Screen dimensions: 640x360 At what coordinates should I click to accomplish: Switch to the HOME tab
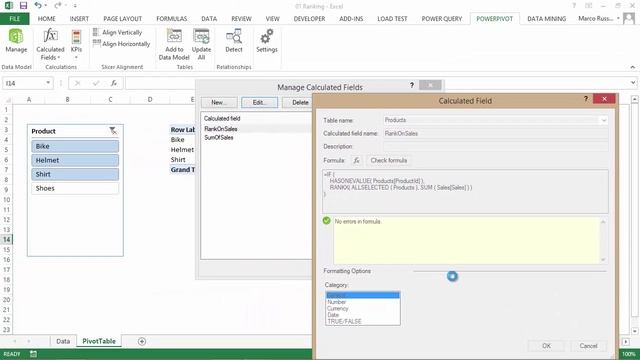click(x=47, y=19)
